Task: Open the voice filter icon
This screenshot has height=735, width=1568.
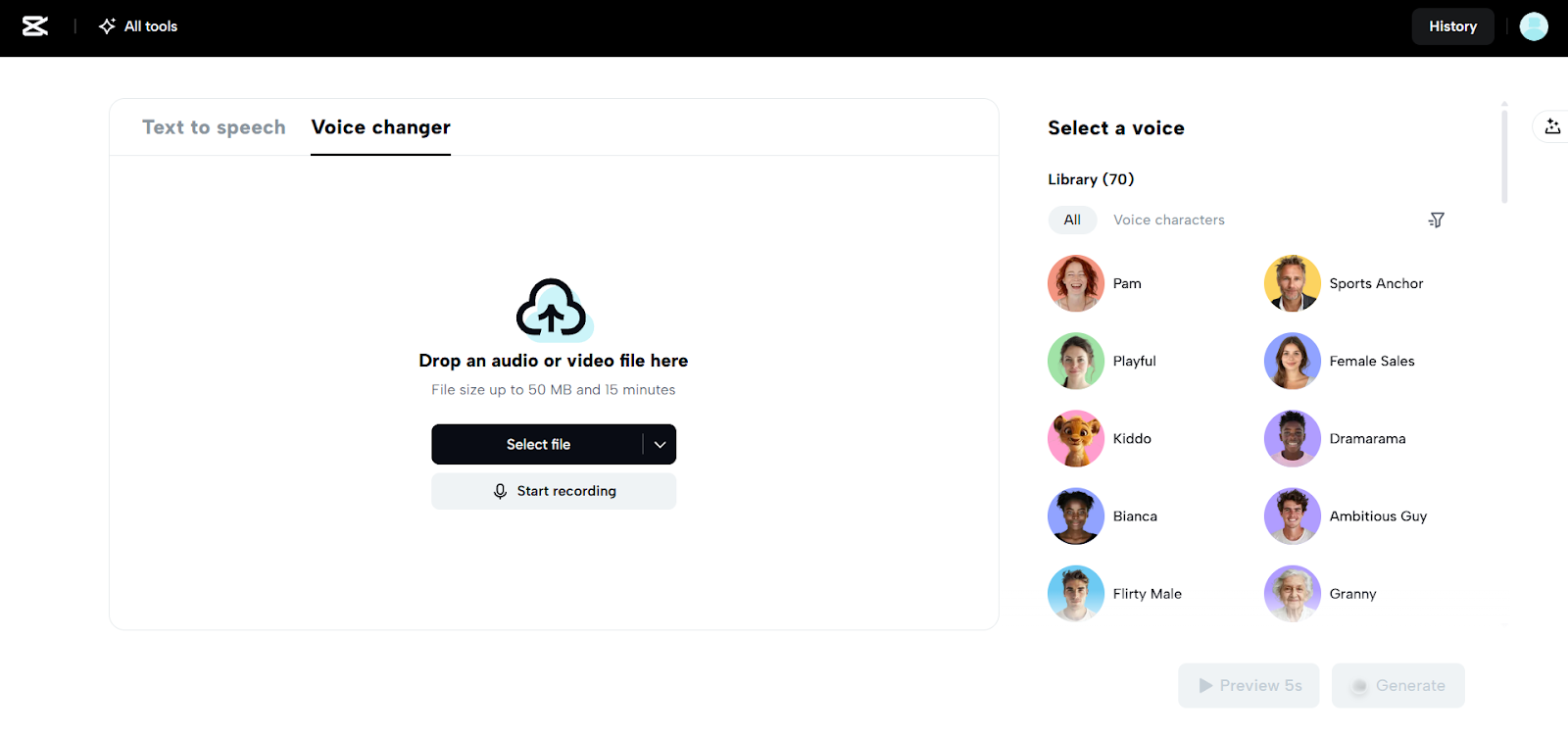Action: coord(1436,220)
